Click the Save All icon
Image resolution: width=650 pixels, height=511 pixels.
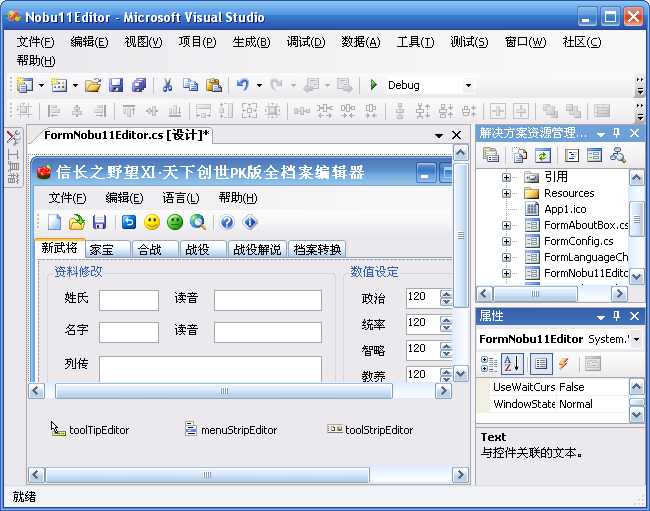click(139, 85)
